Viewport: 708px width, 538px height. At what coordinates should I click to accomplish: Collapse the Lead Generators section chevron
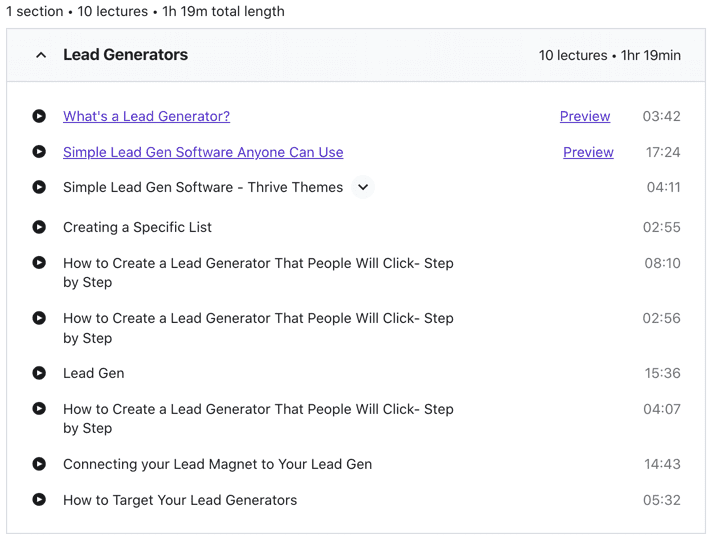pos(41,56)
